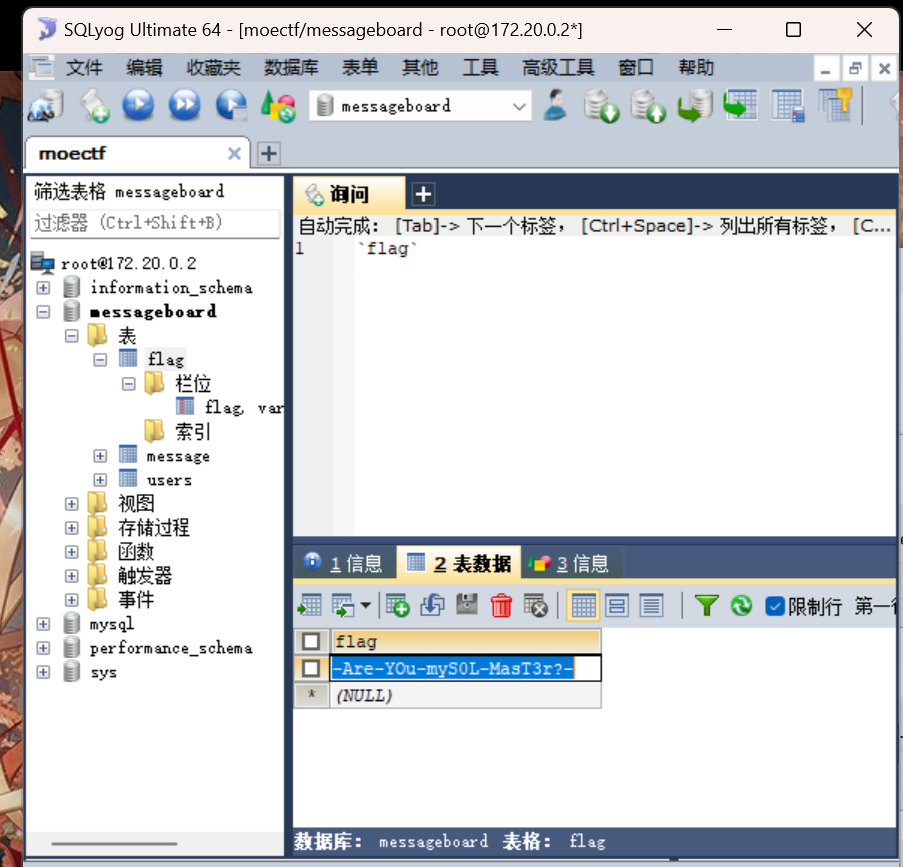Open the 文件 menu

coord(84,68)
